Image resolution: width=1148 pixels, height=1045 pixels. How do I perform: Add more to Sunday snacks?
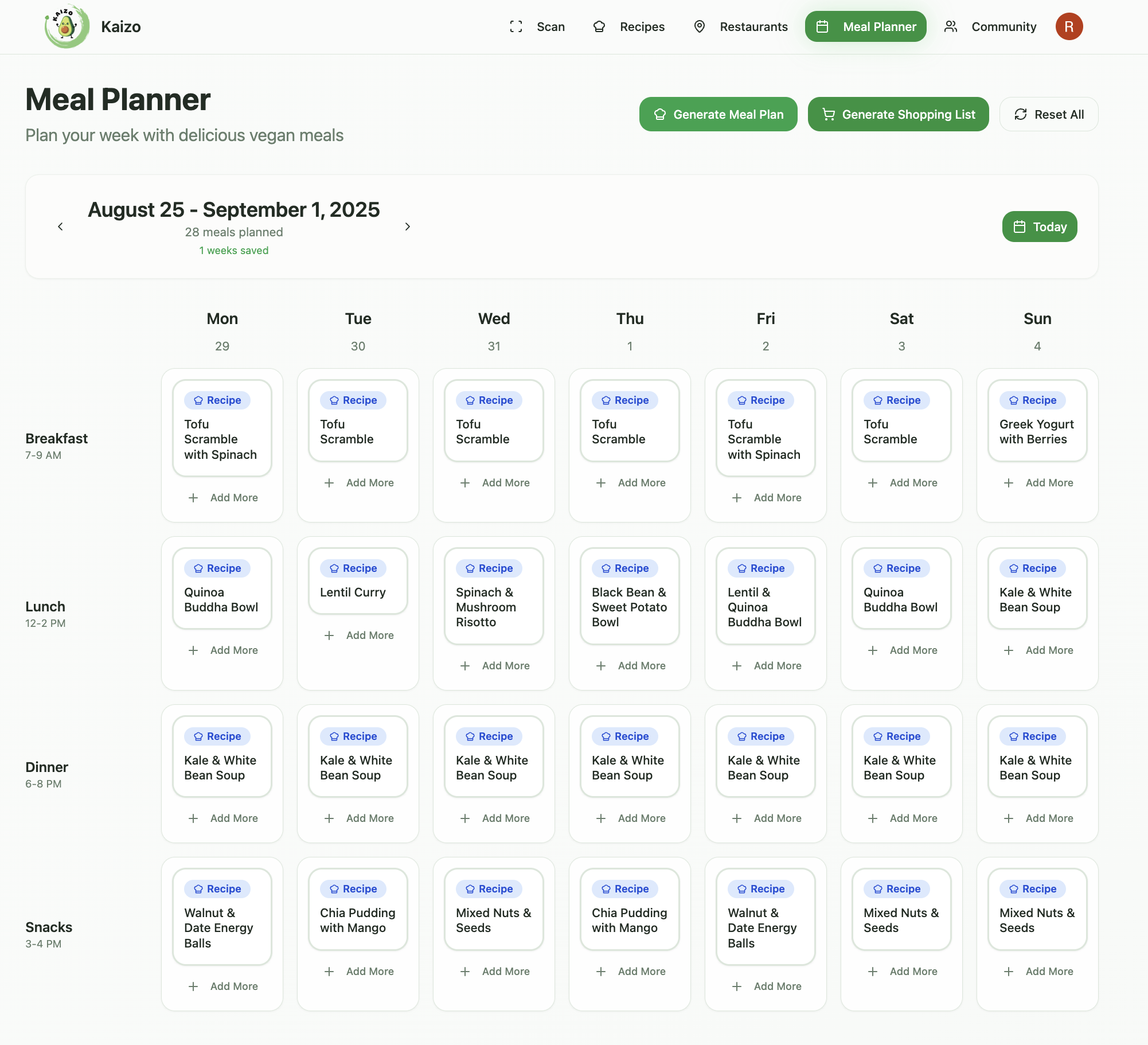click(1037, 971)
